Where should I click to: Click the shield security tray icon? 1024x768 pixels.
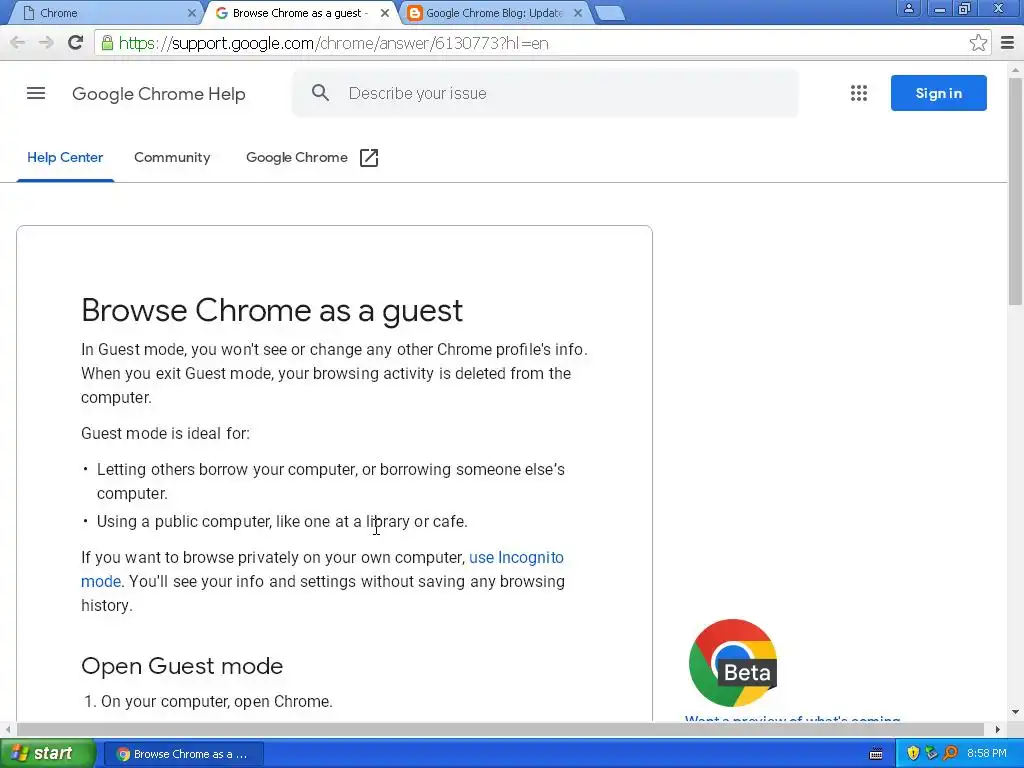pyautogui.click(x=913, y=753)
